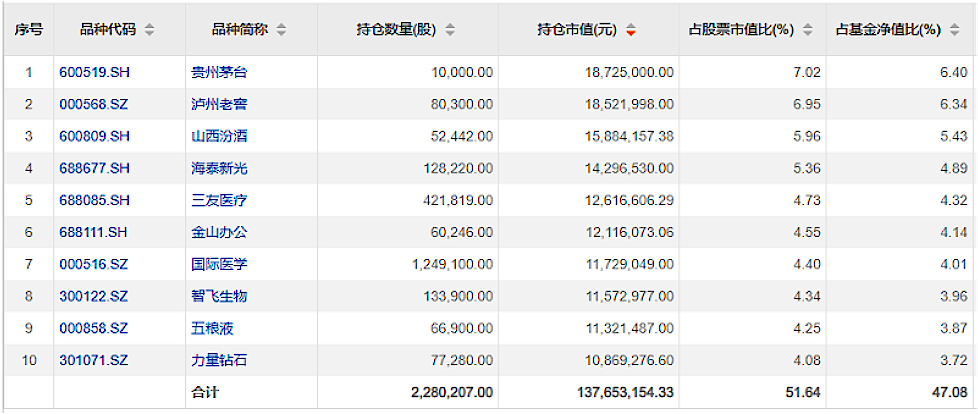The width and height of the screenshot is (978, 414).
Task: Click the 序号 column header
Action: pyautogui.click(x=28, y=31)
